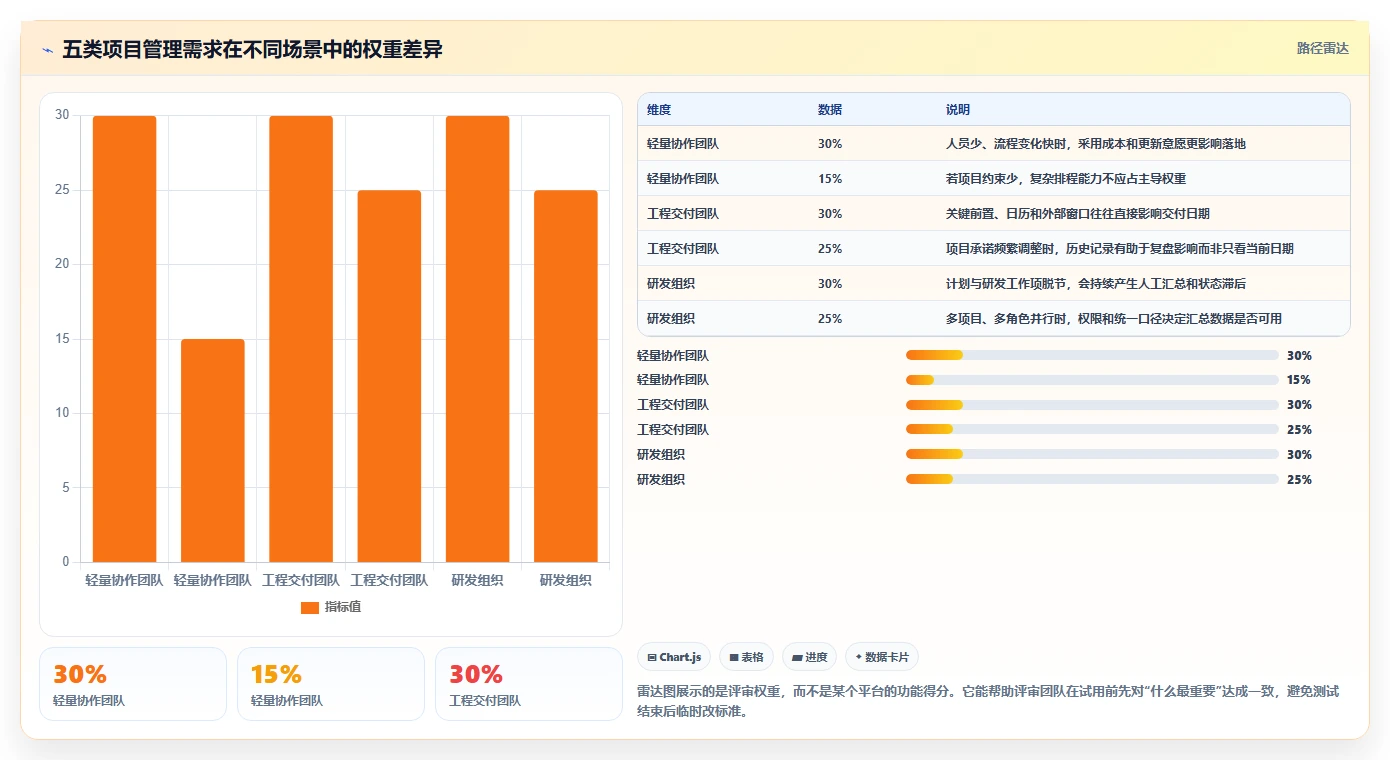Viewport: 1390px width, 760px height.
Task: Click the 研发组织 30% progress bar
Action: point(1092,455)
